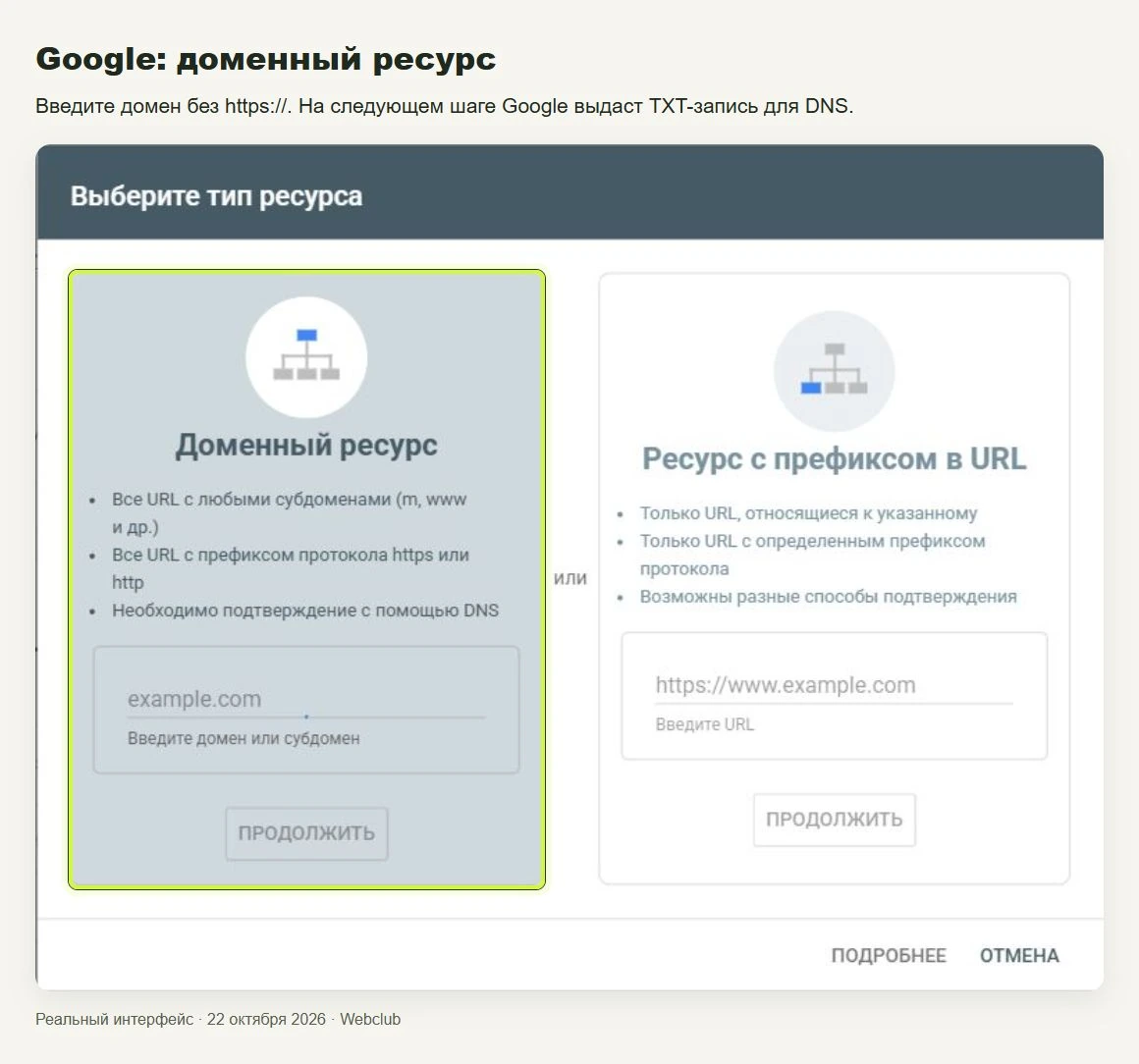Cancel the dialog with ОТМЕНА
1139x1064 pixels.
1019,955
